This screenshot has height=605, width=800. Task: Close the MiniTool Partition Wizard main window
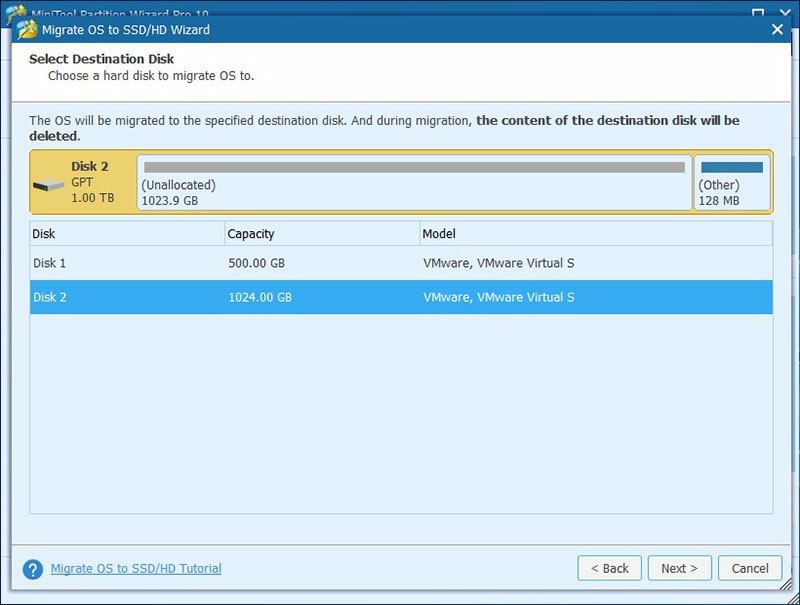pyautogui.click(x=786, y=12)
